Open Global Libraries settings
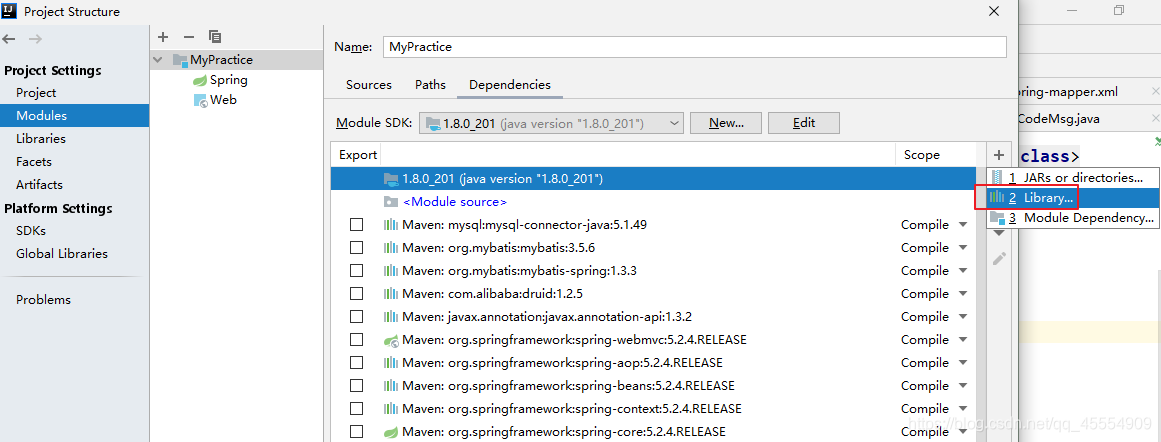 [x=62, y=253]
